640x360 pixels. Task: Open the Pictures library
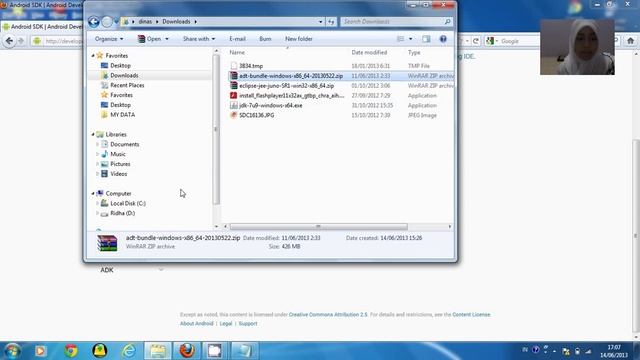tap(120, 164)
